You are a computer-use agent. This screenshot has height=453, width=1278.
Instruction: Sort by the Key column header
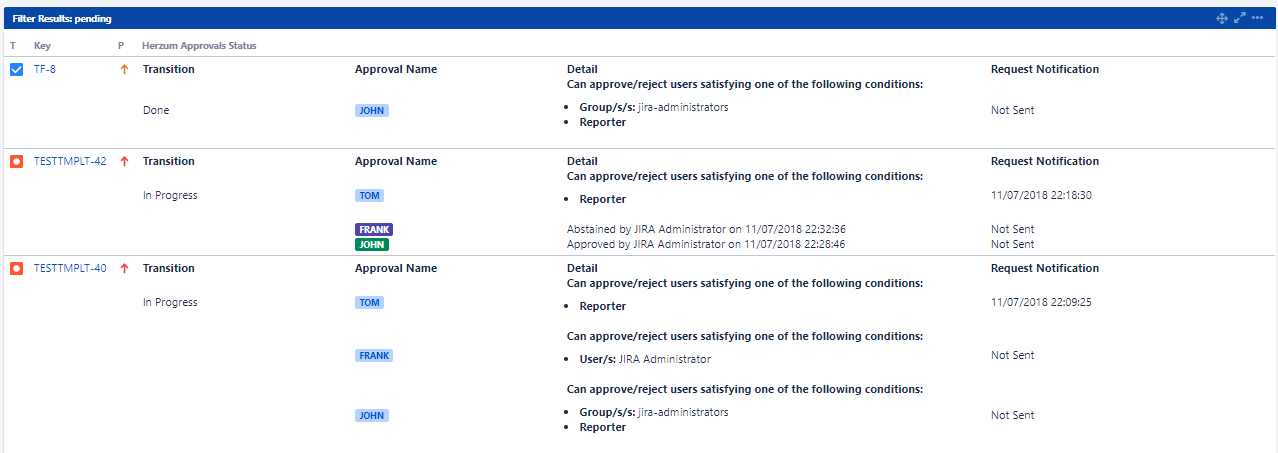tap(42, 46)
